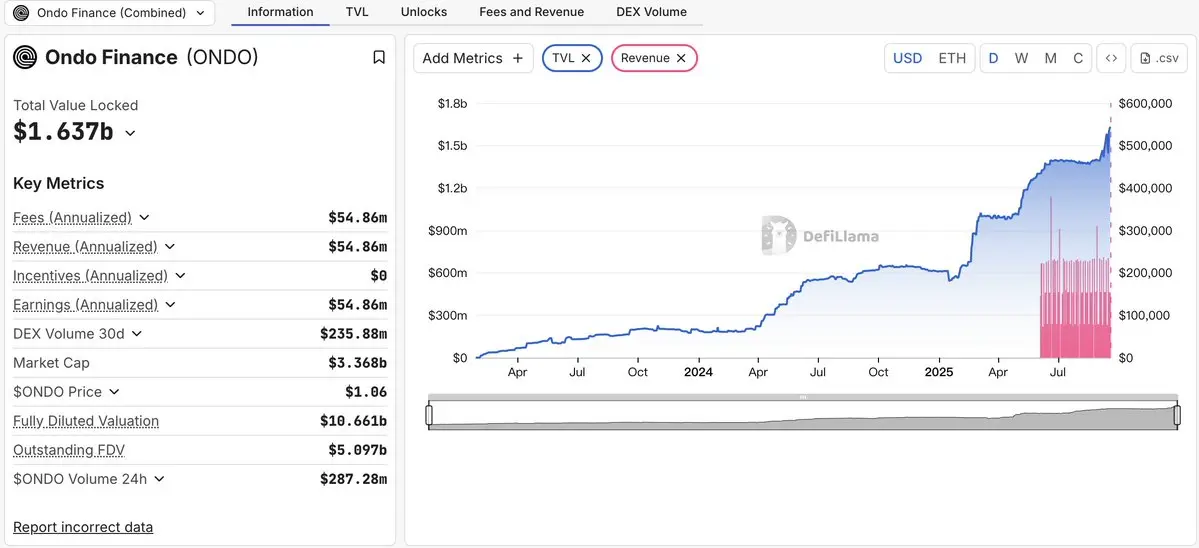The height and width of the screenshot is (548, 1199).
Task: Select monthly (M) chart interval
Action: tap(1051, 58)
